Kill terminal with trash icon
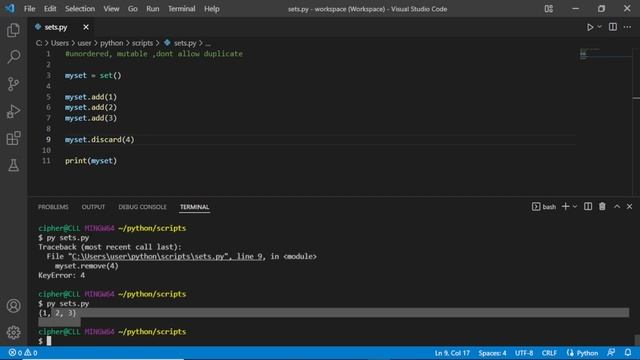Image resolution: width=640 pixels, height=360 pixels. pos(602,207)
